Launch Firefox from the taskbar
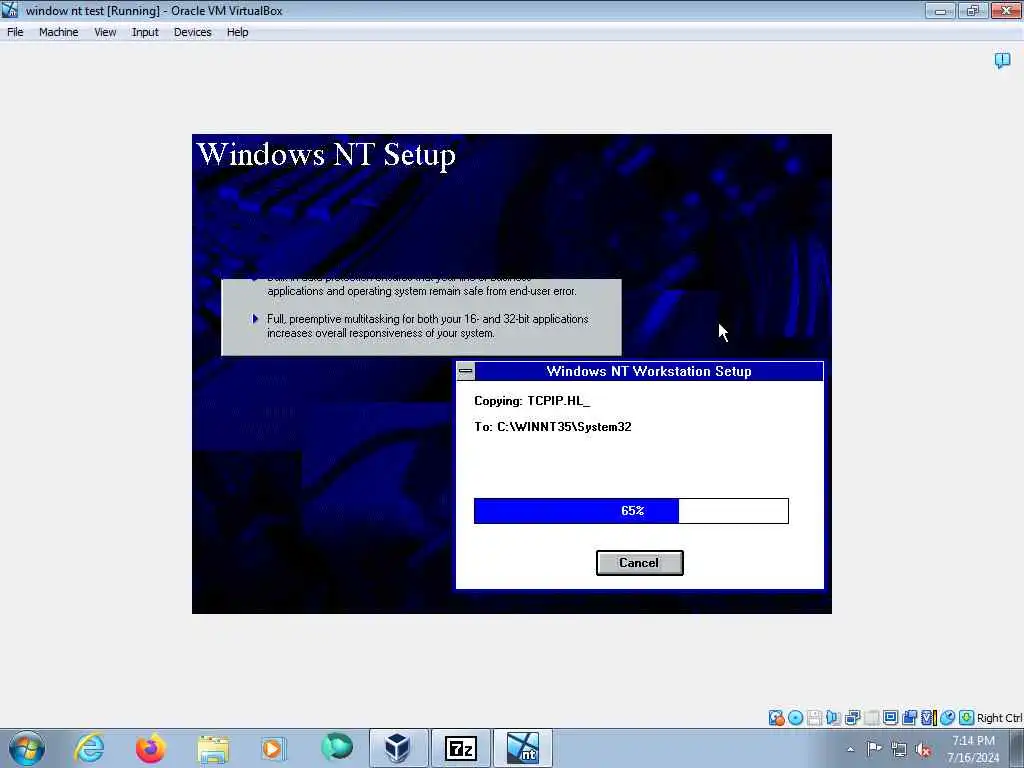This screenshot has height=768, width=1024. [x=150, y=748]
